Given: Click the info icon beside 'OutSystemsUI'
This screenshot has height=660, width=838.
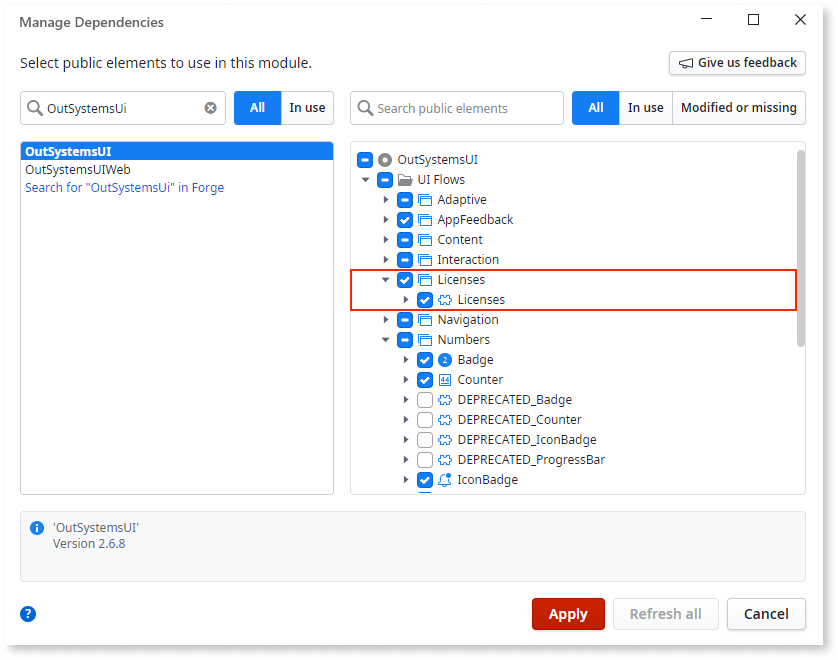Looking at the screenshot, I should click(x=38, y=527).
